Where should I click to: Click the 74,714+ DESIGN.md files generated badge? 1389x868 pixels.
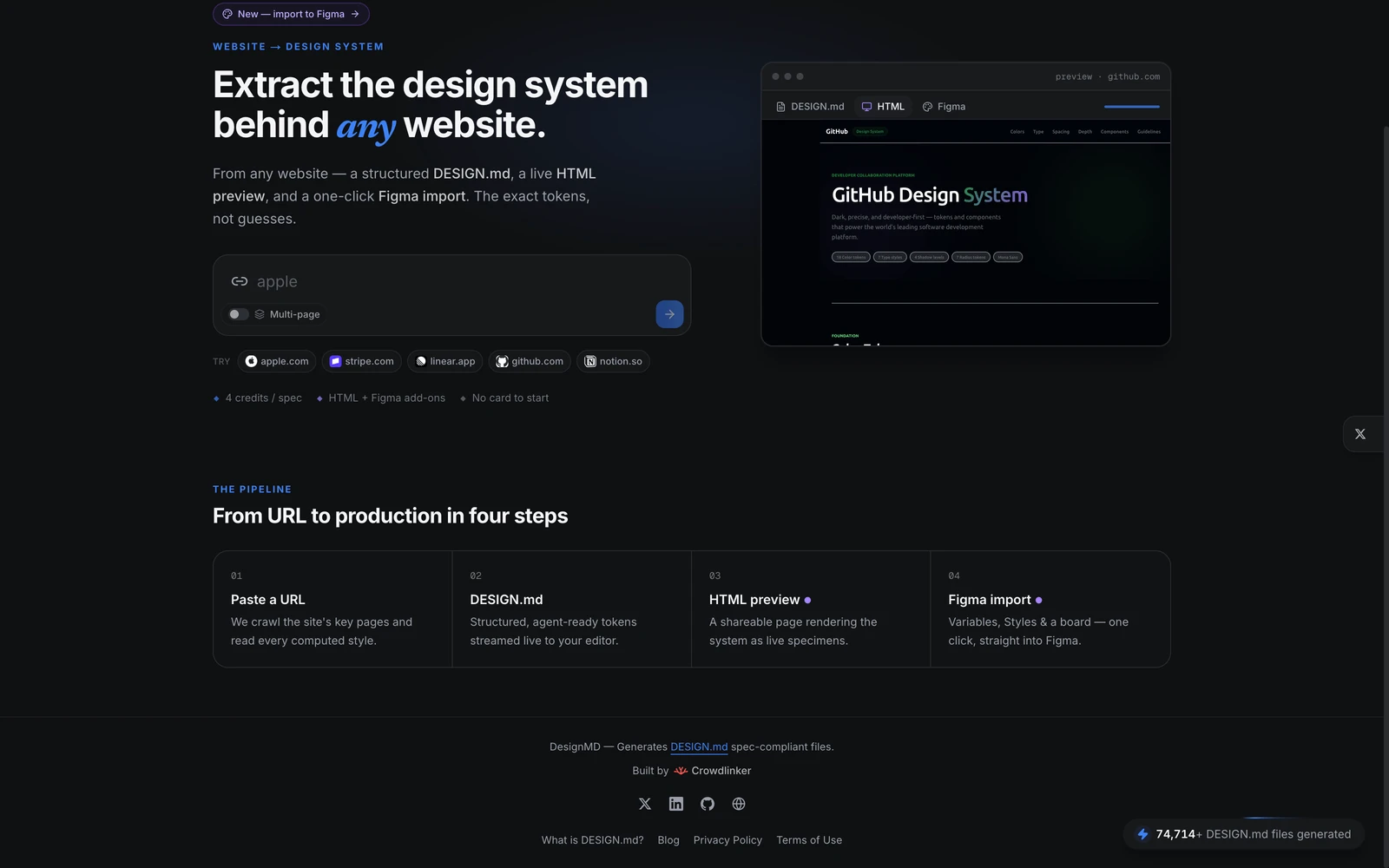pos(1244,834)
